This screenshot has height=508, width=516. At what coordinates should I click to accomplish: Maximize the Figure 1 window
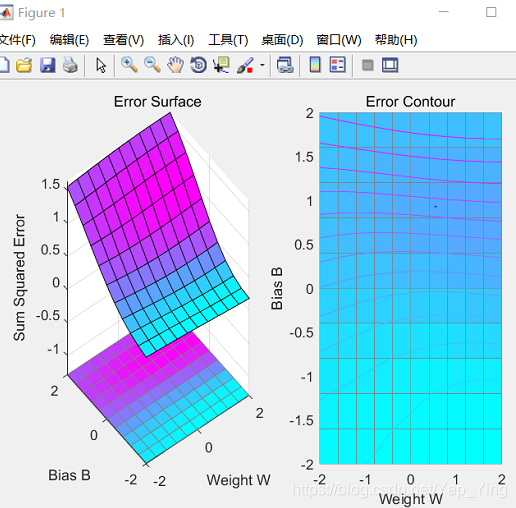(x=491, y=12)
